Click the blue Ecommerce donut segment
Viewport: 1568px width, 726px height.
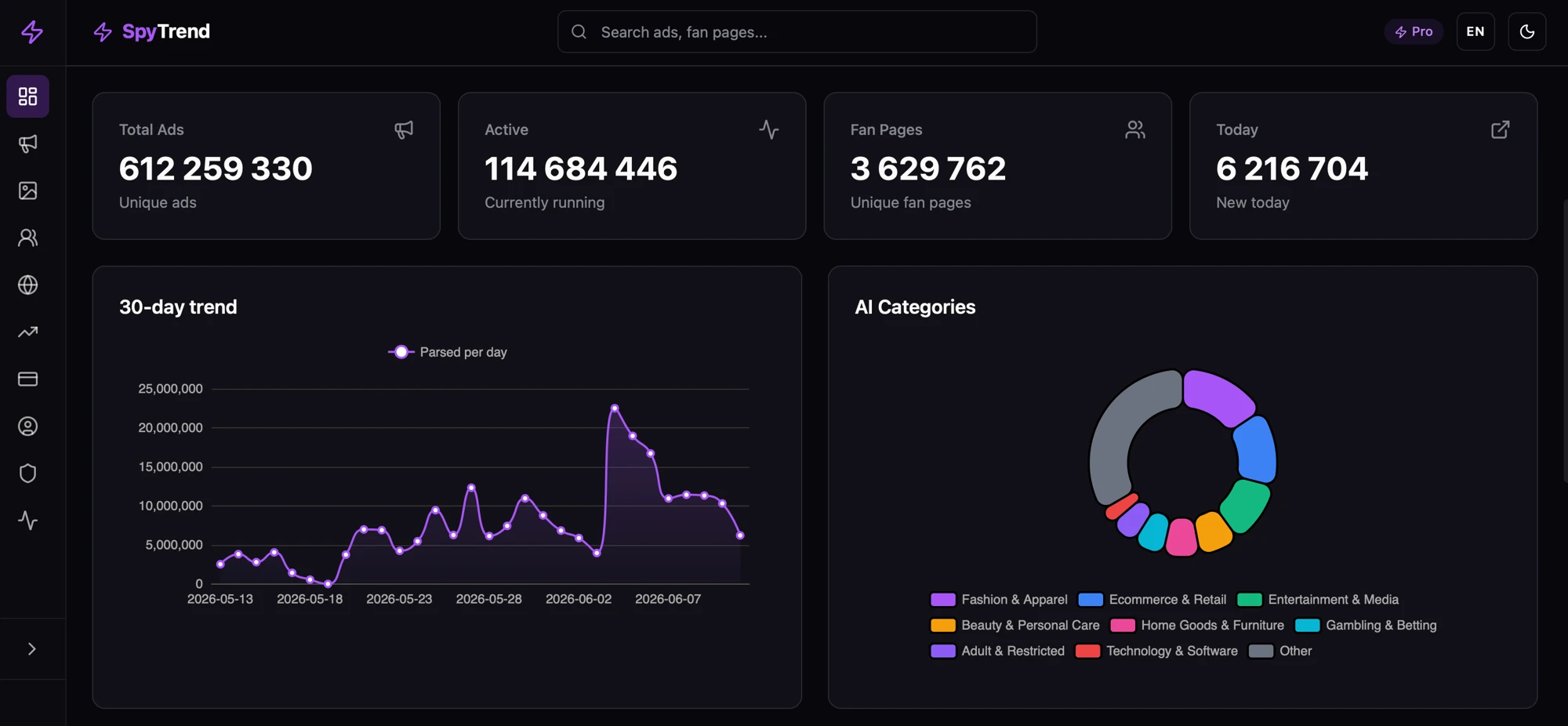(x=1257, y=451)
